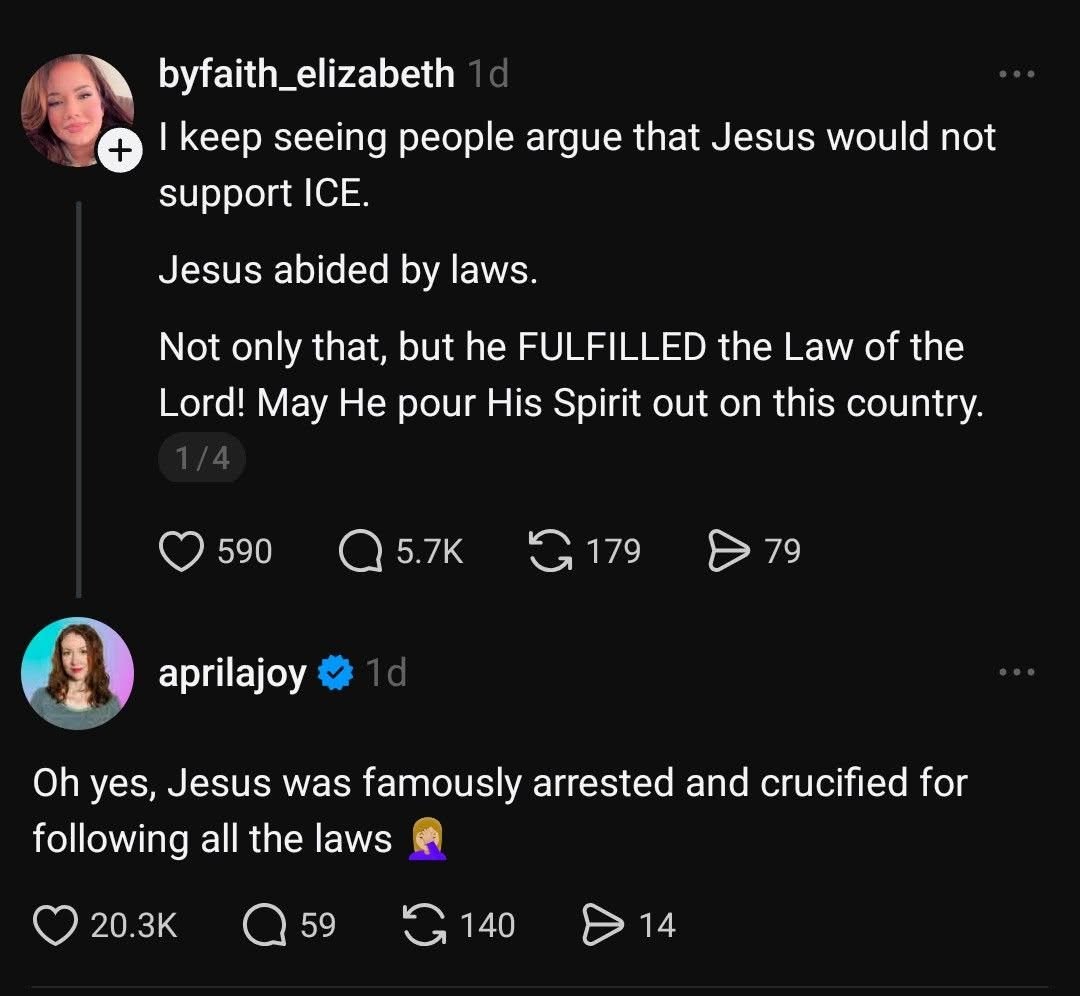Open more options on byfaith_elizabeth's post

pyautogui.click(x=1016, y=73)
